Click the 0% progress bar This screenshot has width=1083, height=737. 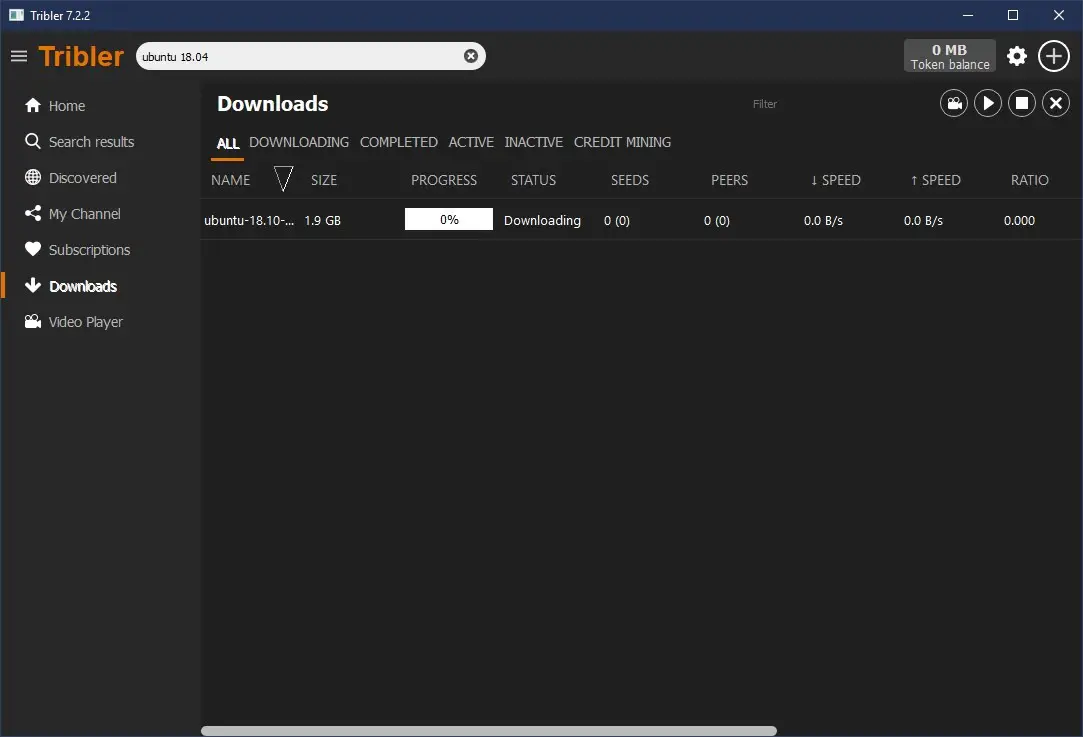coord(449,219)
